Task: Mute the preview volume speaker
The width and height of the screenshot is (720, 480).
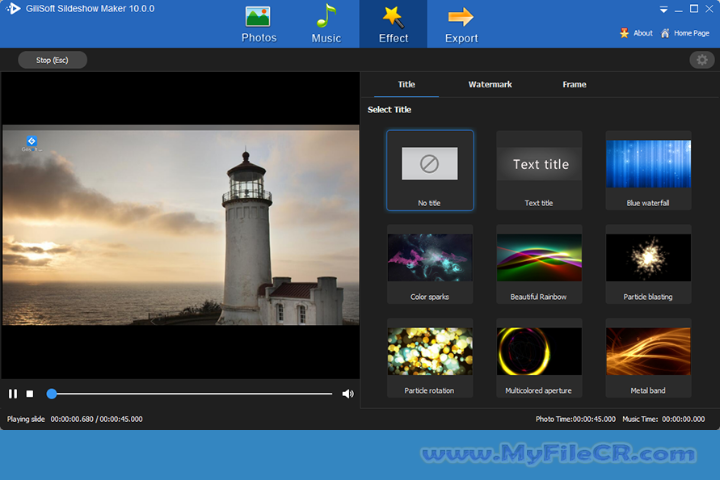Action: 348,394
